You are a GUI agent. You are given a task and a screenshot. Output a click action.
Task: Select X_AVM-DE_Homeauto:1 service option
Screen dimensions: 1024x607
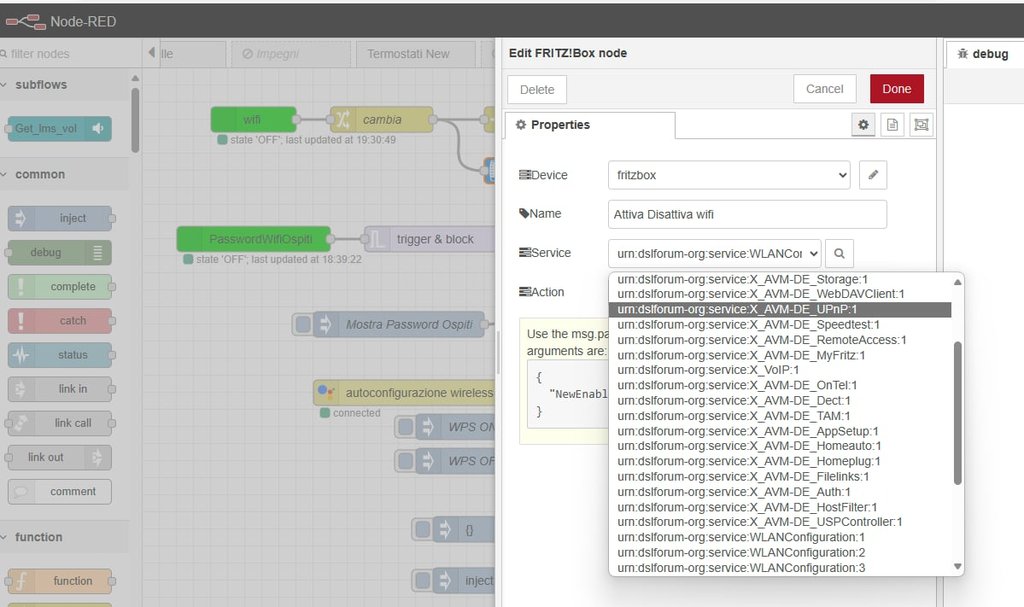[780, 446]
